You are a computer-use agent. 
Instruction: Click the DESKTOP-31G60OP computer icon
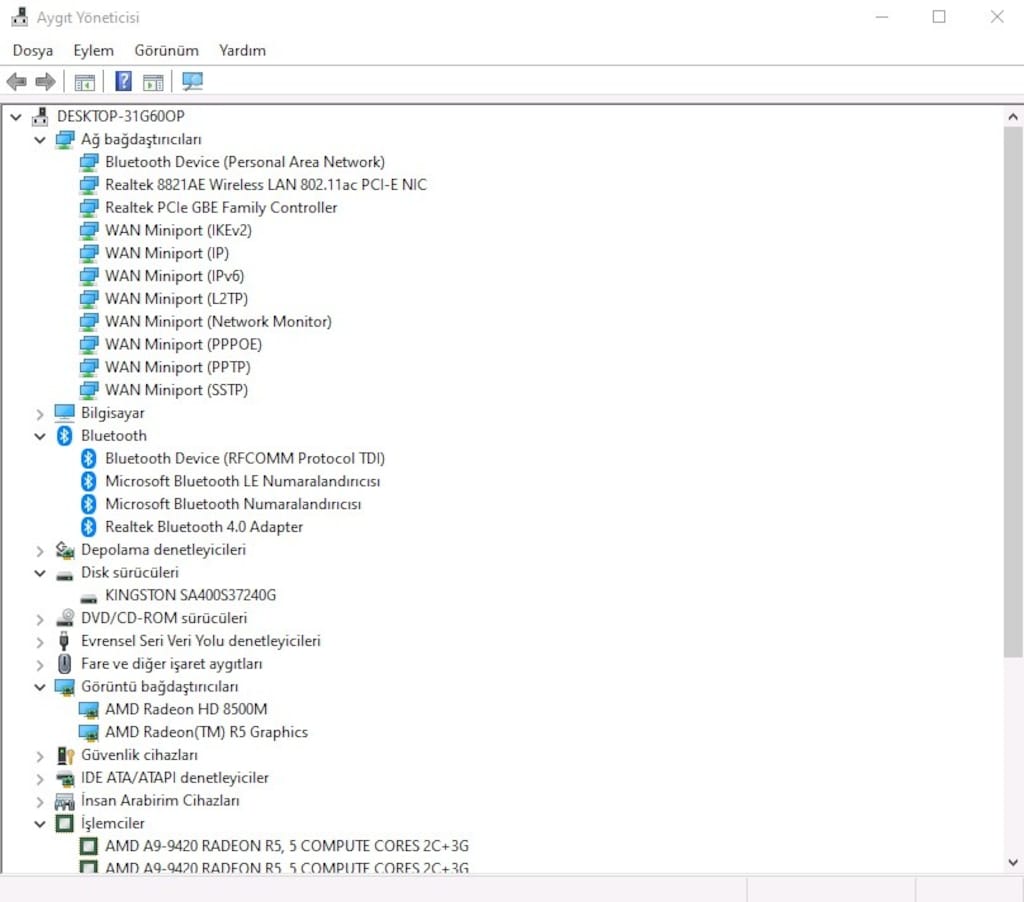[x=40, y=116]
